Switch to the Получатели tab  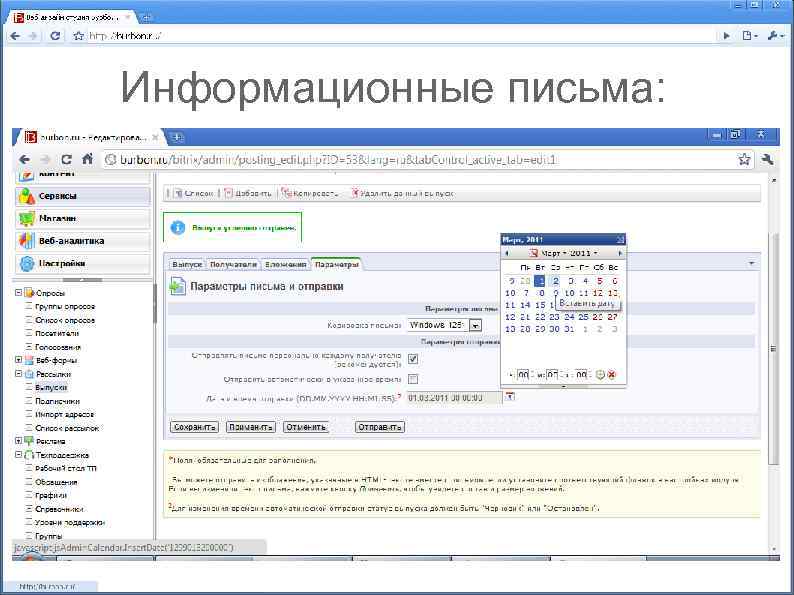click(x=233, y=264)
